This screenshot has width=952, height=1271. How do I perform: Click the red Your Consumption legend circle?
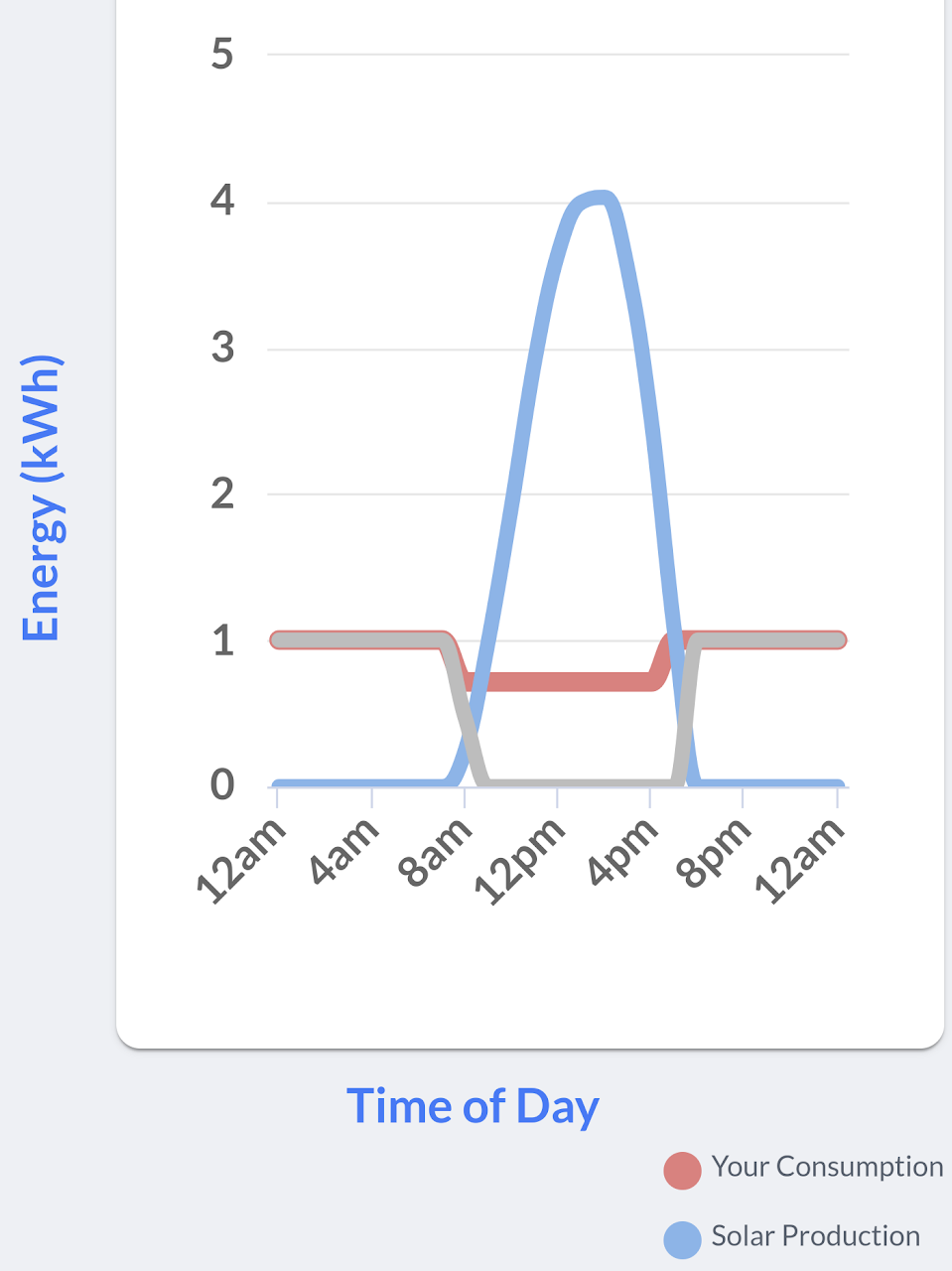(682, 1171)
